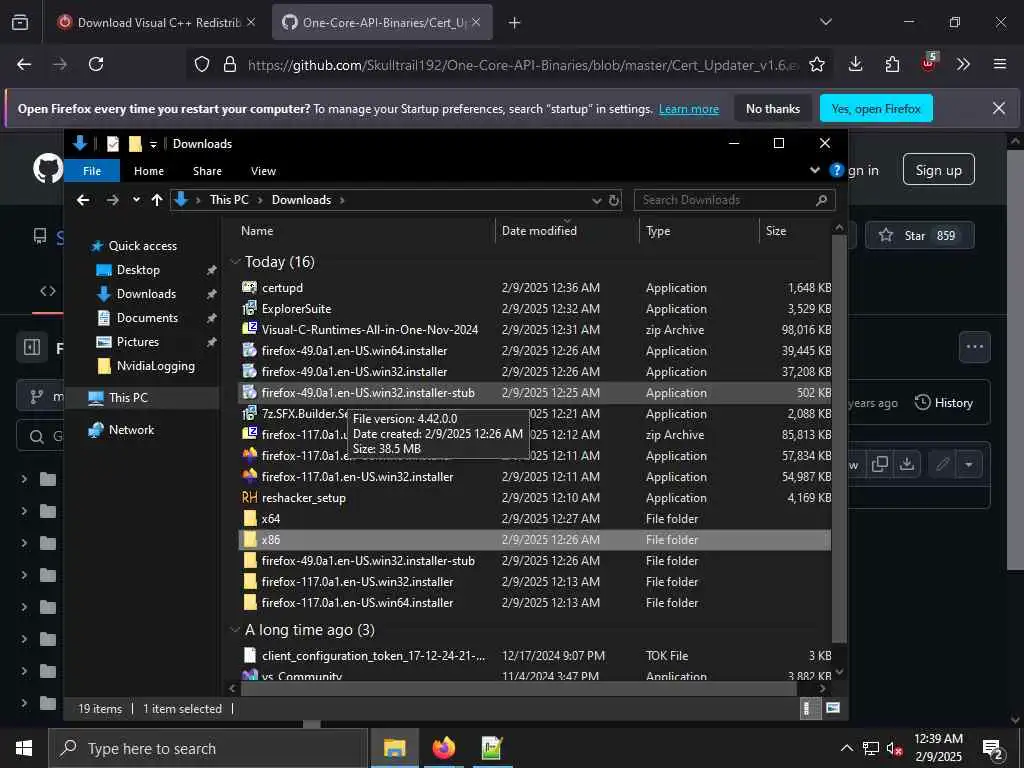Screen dimensions: 1024x768
Task: Open Explorer File menu
Action: coord(92,170)
